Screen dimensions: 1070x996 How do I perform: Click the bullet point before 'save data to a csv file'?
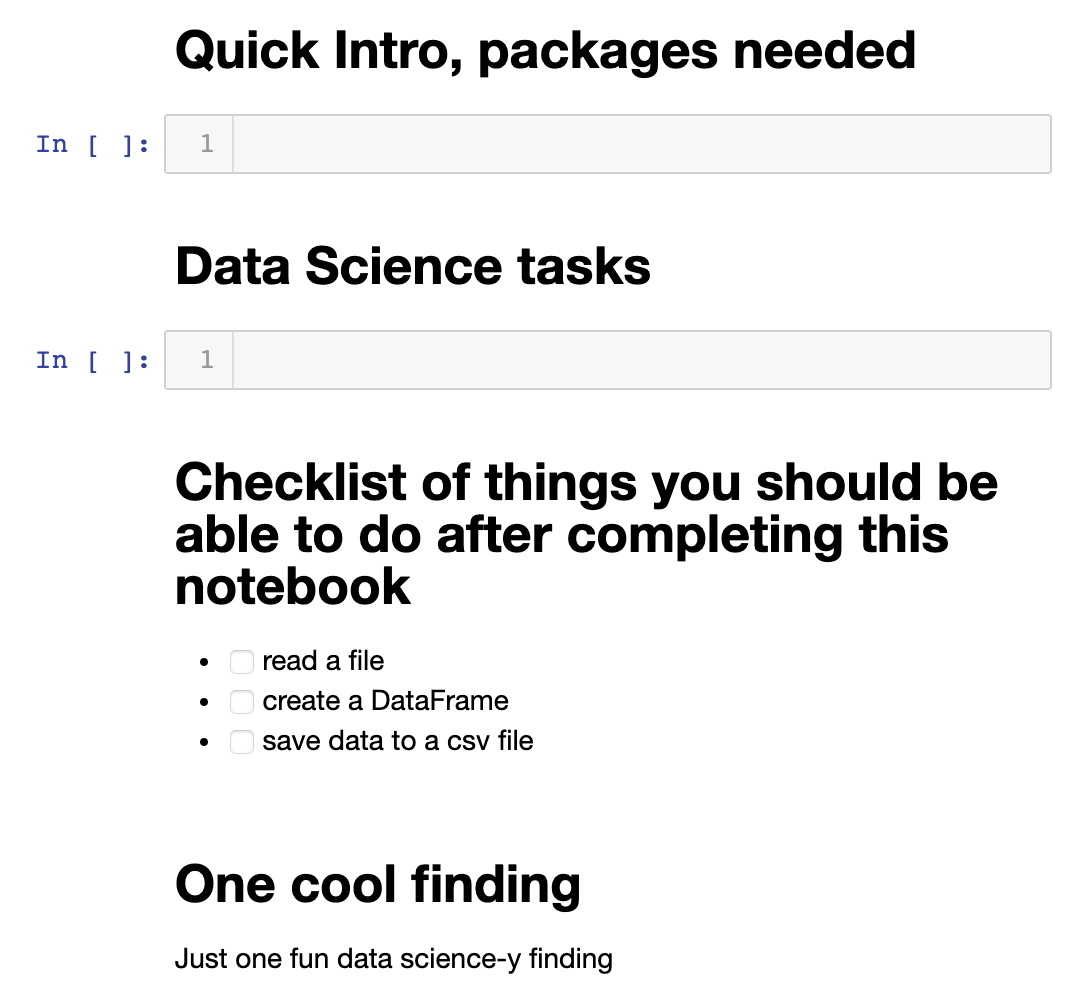(205, 743)
